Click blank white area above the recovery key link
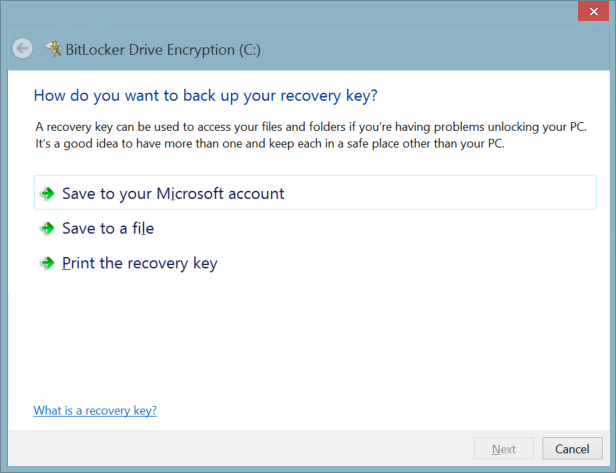The width and height of the screenshot is (616, 473). tap(300, 340)
